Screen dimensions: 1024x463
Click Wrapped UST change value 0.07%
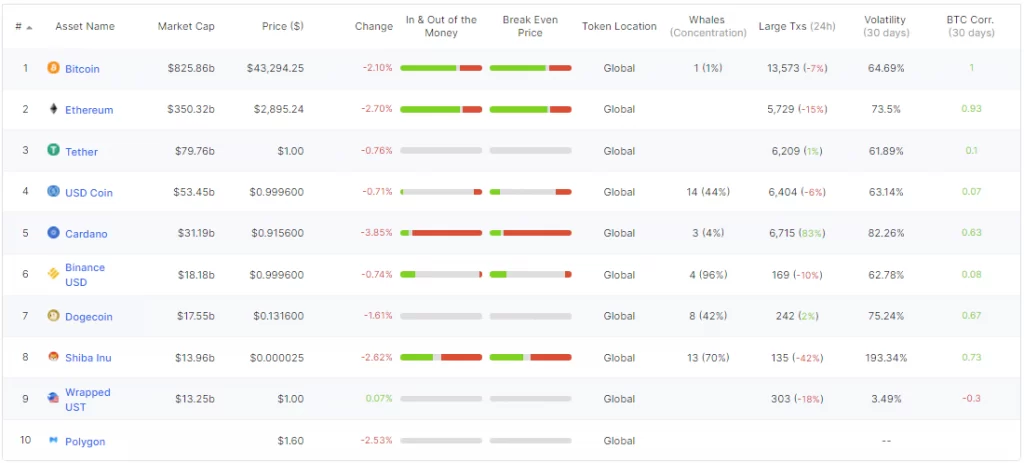[x=379, y=398]
